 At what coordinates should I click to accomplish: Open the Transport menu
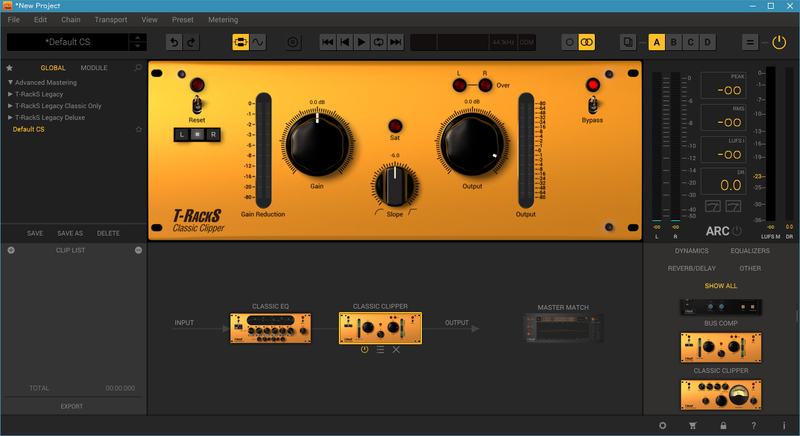click(111, 19)
